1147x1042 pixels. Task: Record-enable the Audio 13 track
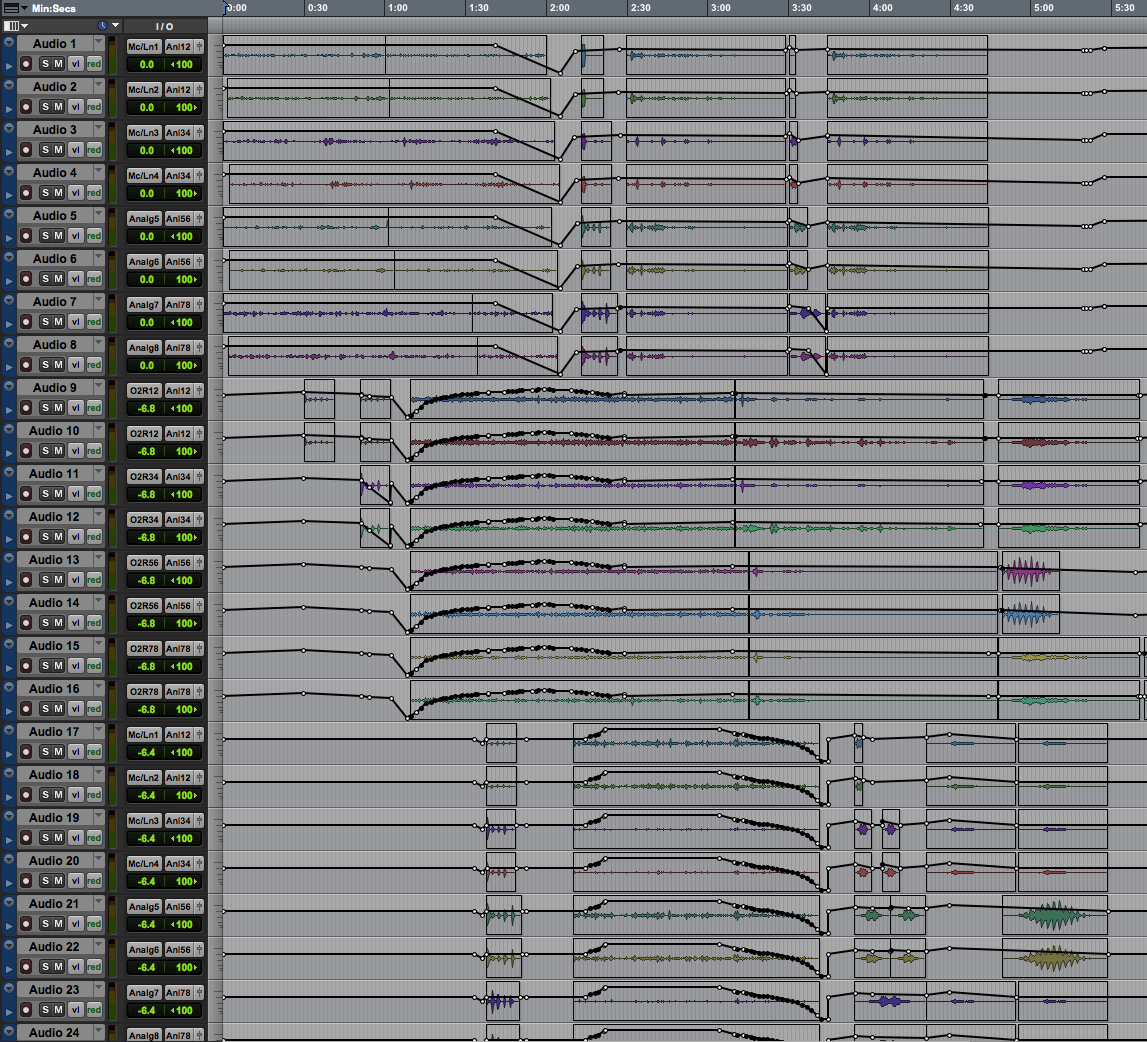click(x=26, y=580)
